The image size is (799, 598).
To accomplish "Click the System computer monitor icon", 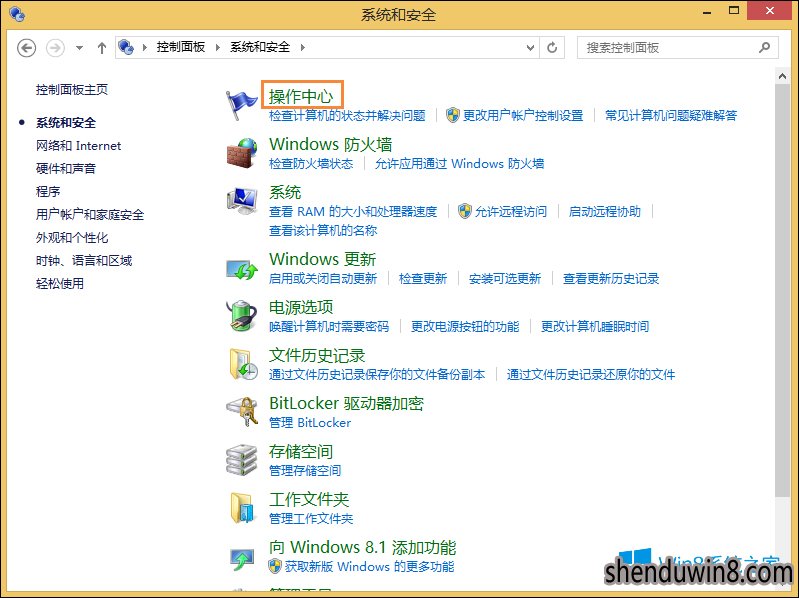I will pyautogui.click(x=242, y=201).
